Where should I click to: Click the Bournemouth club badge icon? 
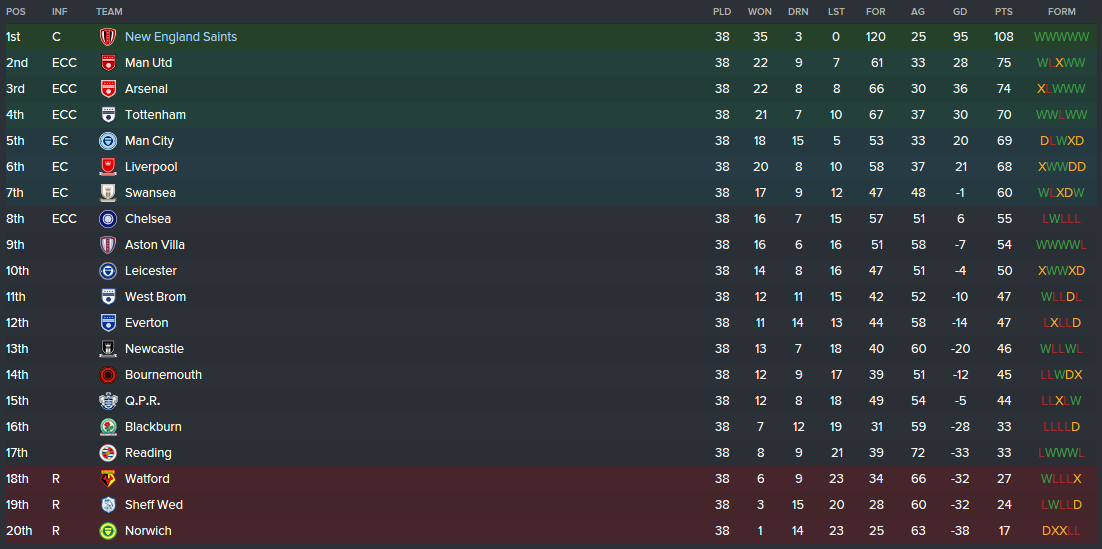(108, 375)
